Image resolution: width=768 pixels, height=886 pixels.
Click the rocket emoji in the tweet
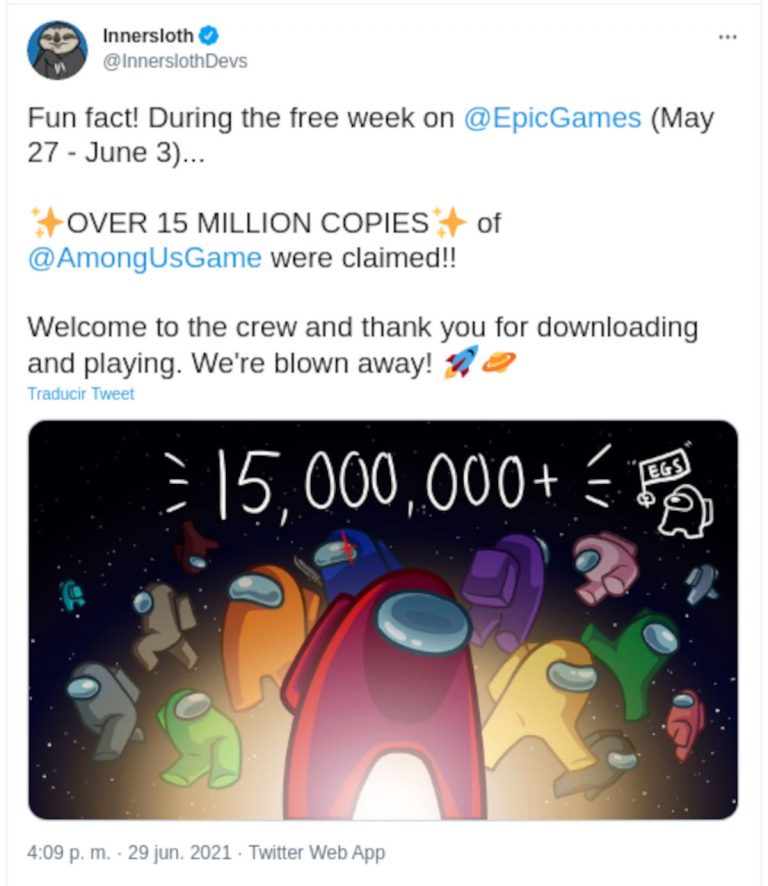[460, 362]
